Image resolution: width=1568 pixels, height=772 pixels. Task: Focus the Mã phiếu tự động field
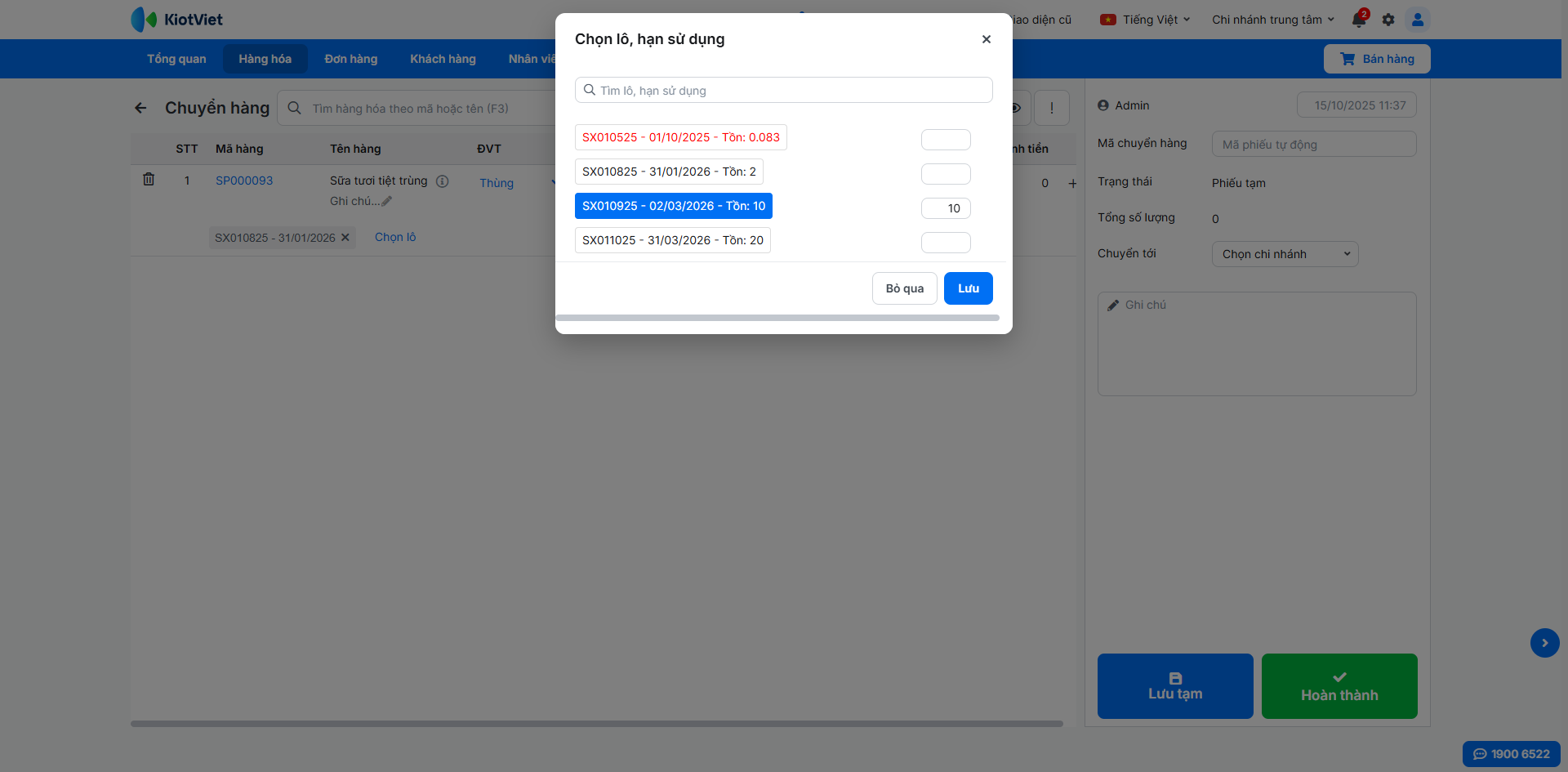[x=1314, y=144]
